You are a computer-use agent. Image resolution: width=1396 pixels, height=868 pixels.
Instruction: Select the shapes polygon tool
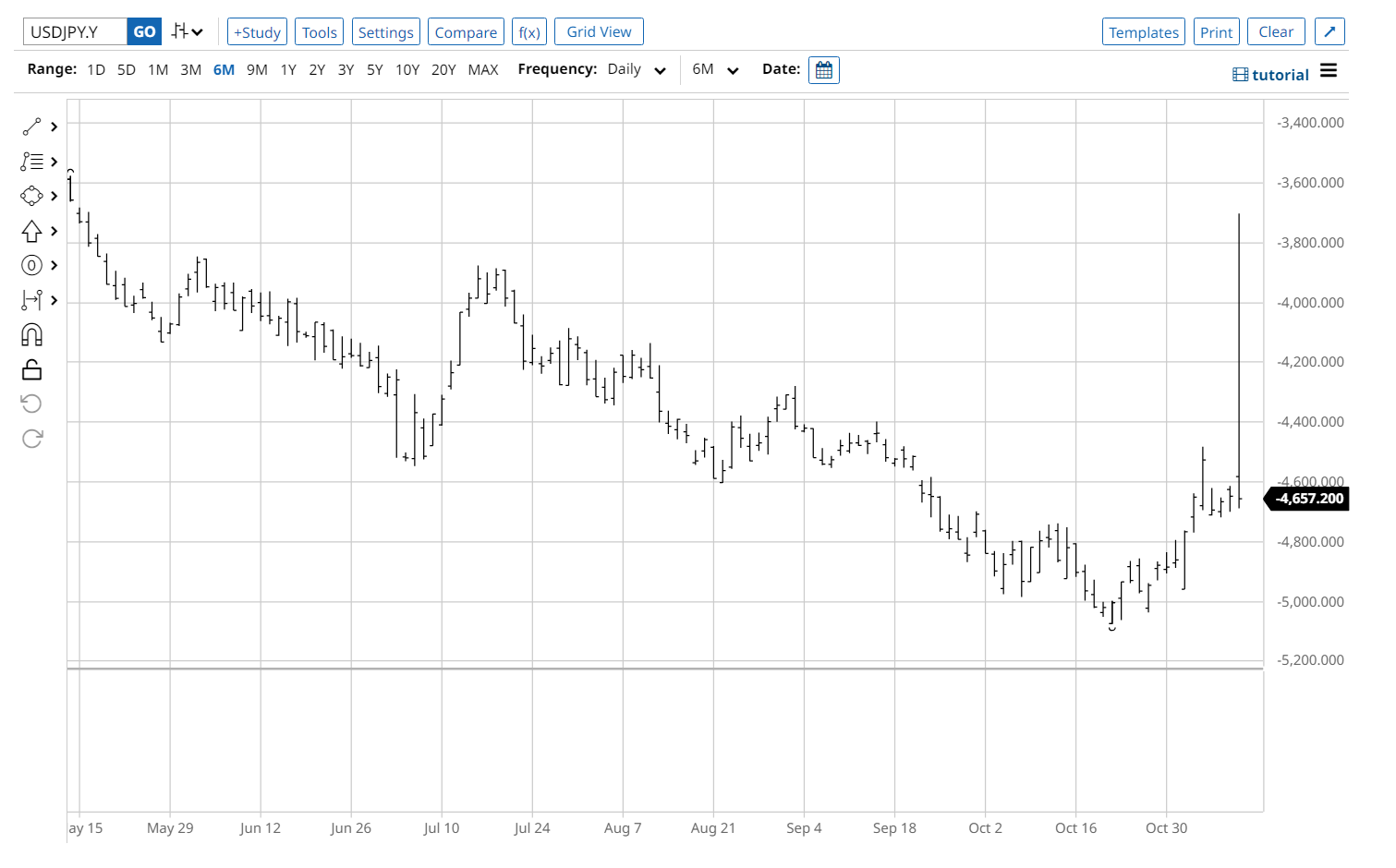tap(31, 196)
